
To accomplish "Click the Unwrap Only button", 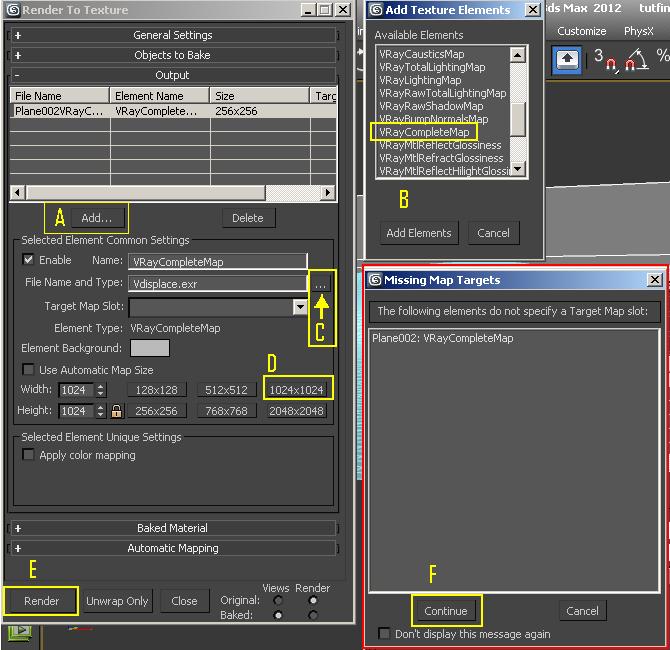I will coord(118,601).
